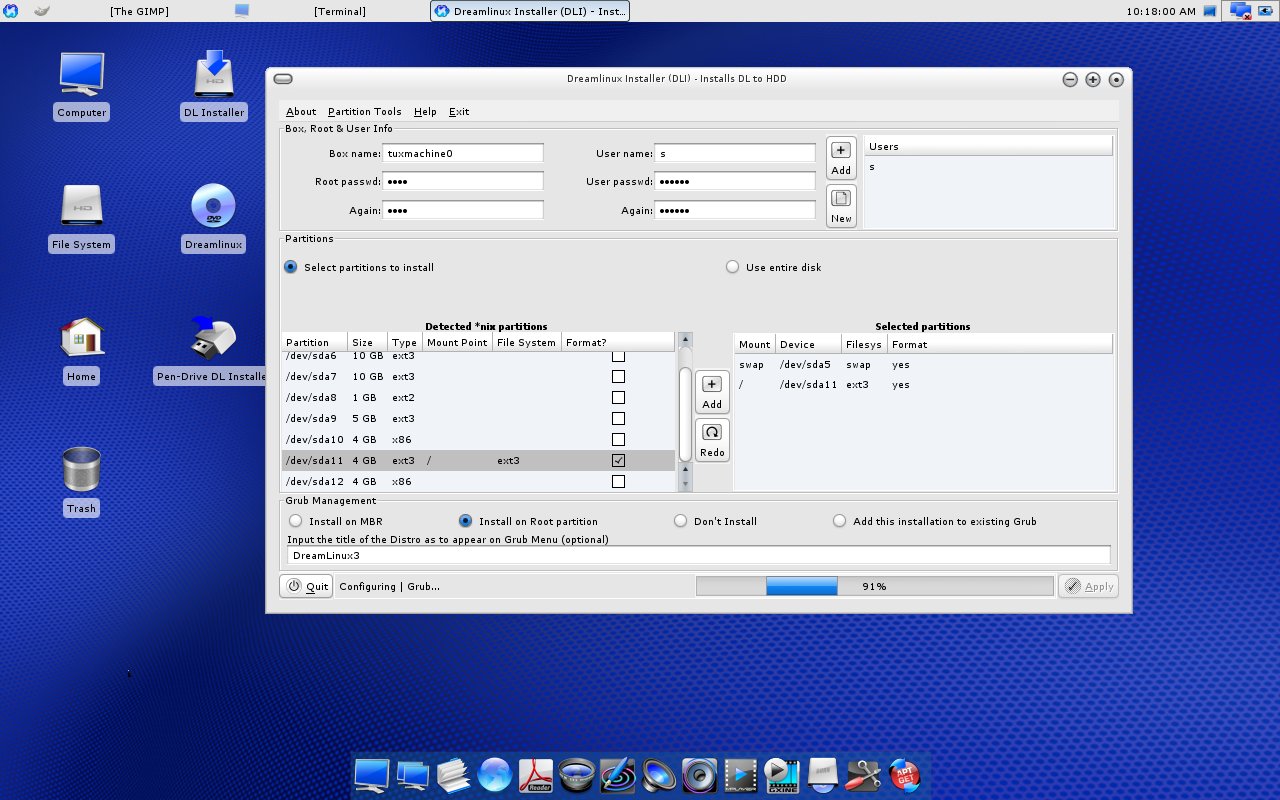Click the Add user button

841,159
